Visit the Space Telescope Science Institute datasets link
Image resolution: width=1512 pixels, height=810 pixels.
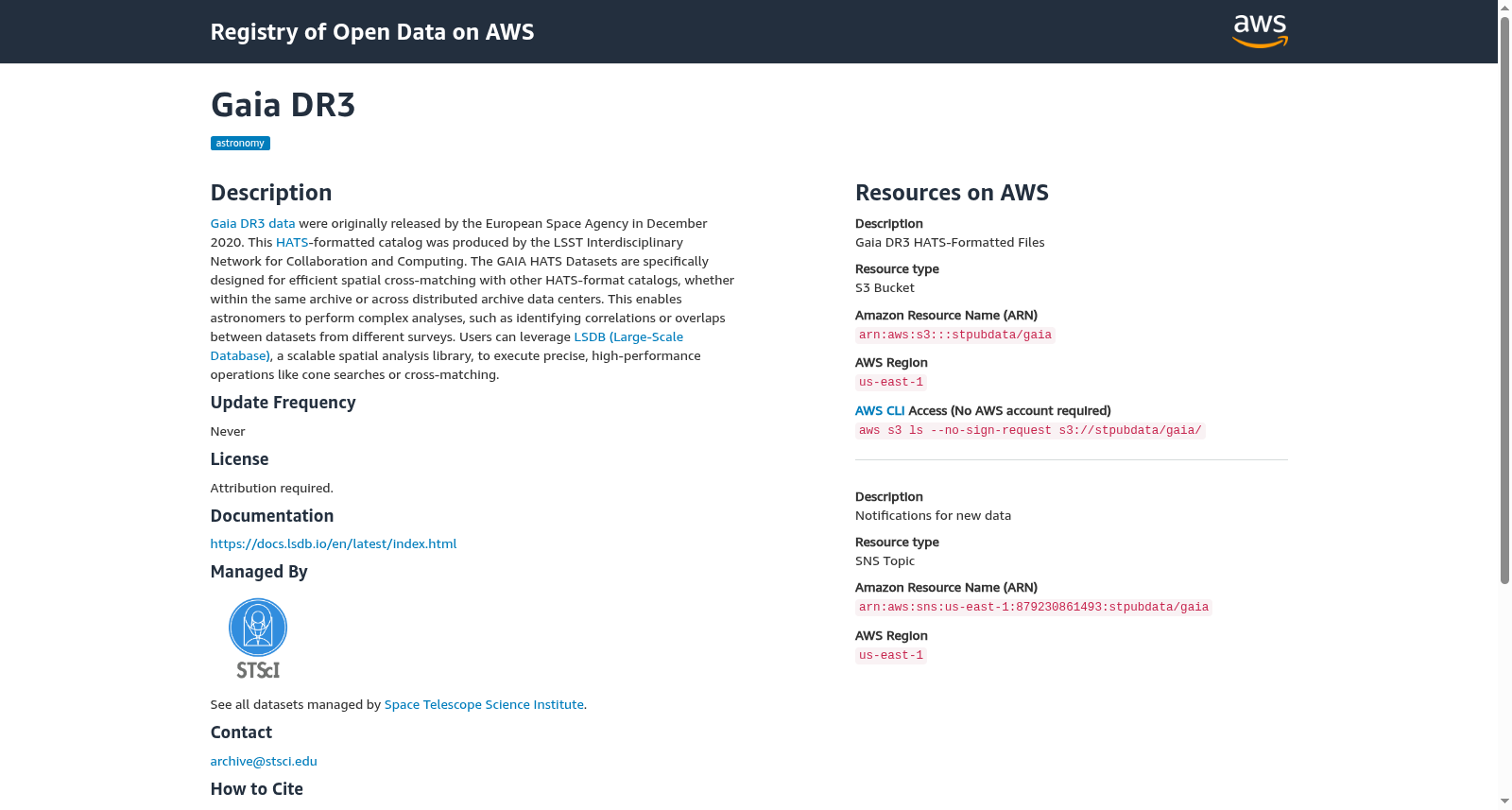click(x=484, y=705)
